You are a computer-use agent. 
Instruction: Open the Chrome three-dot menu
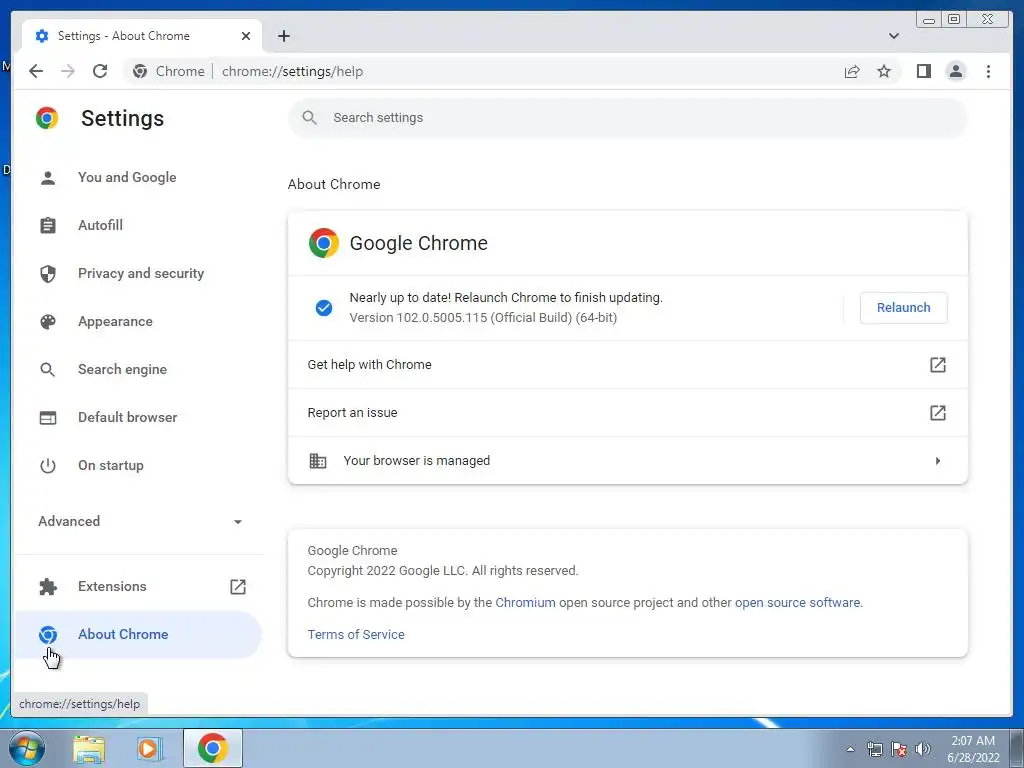point(988,71)
